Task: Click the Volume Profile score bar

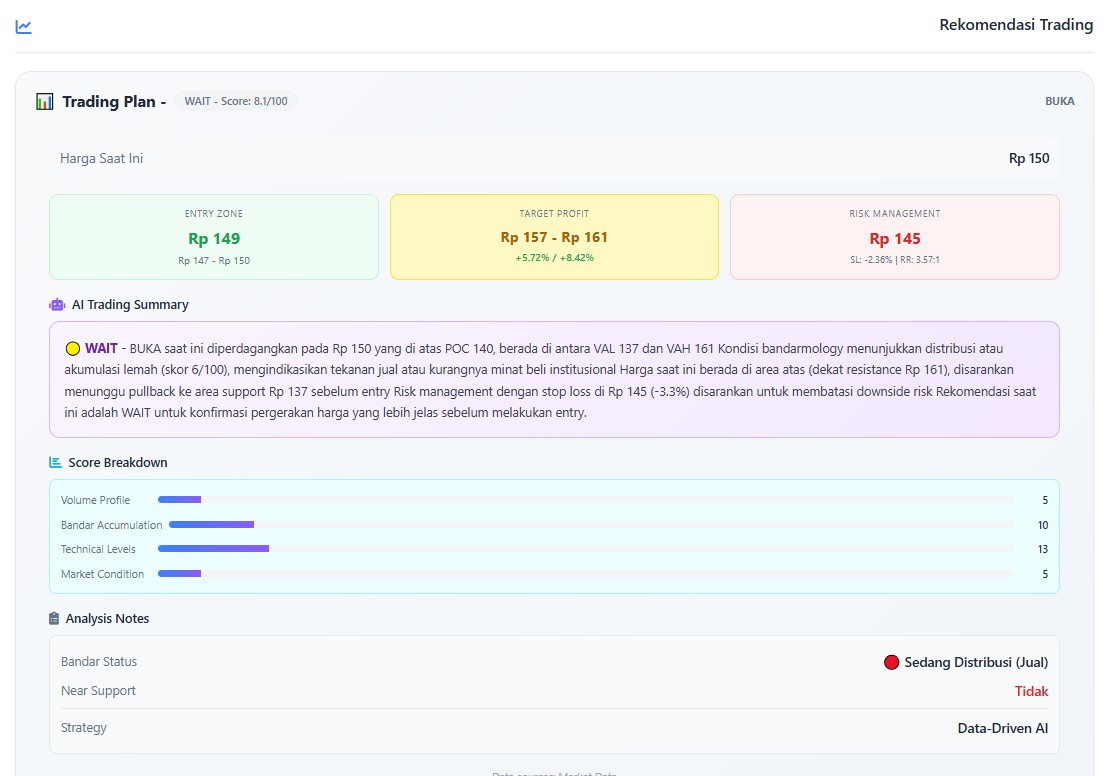Action: click(x=585, y=500)
